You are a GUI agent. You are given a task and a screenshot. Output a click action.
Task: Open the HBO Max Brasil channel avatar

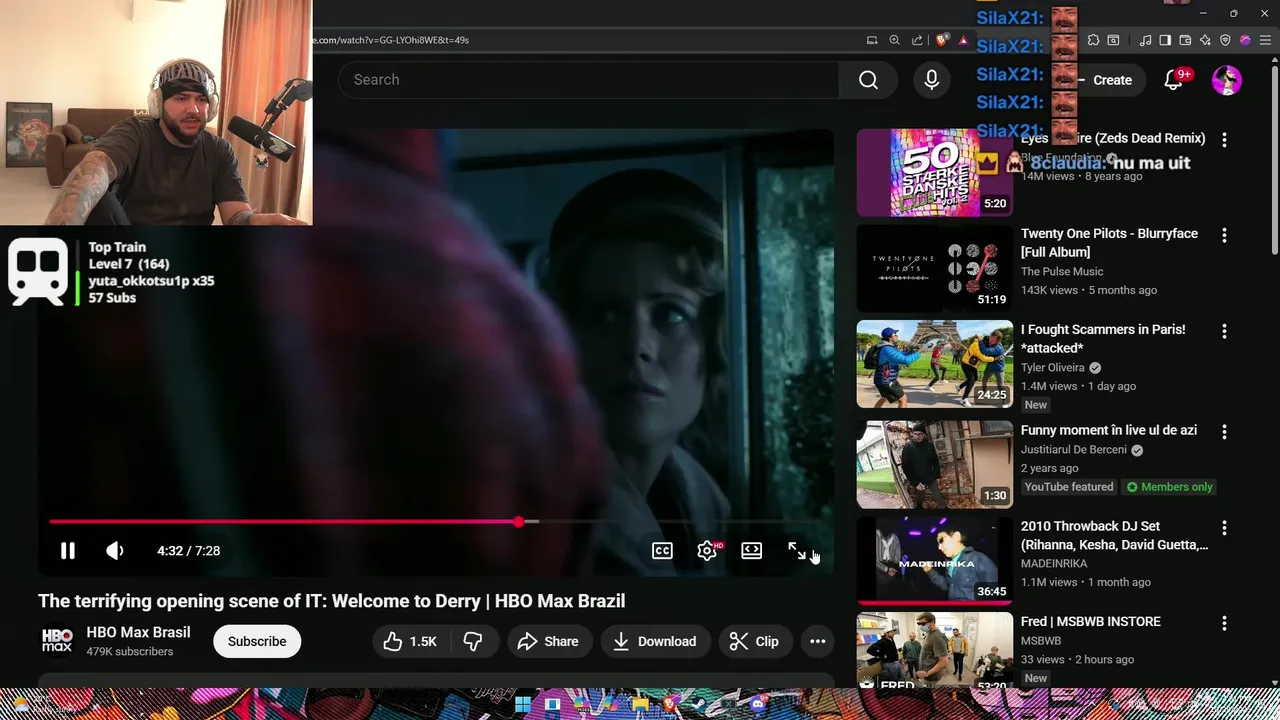pos(57,641)
